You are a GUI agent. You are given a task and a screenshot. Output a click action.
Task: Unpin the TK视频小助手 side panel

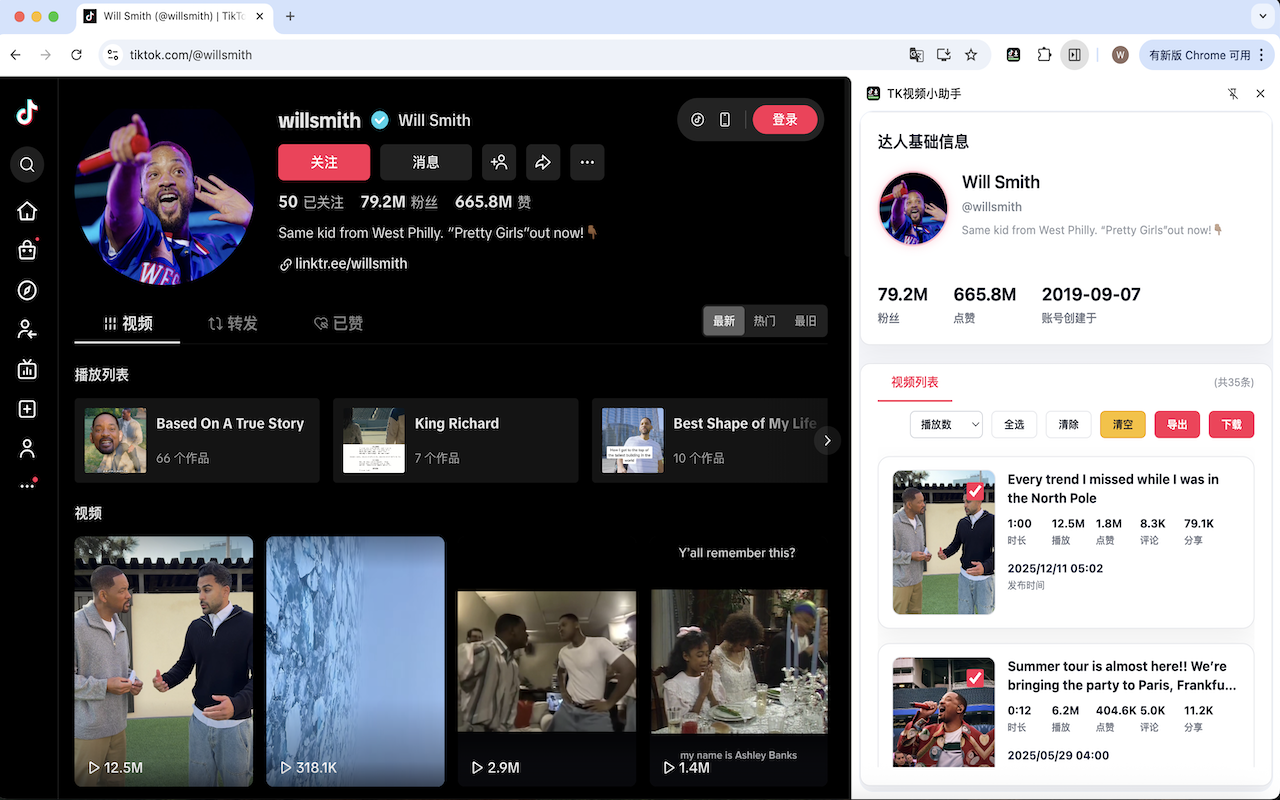pyautogui.click(x=1233, y=93)
